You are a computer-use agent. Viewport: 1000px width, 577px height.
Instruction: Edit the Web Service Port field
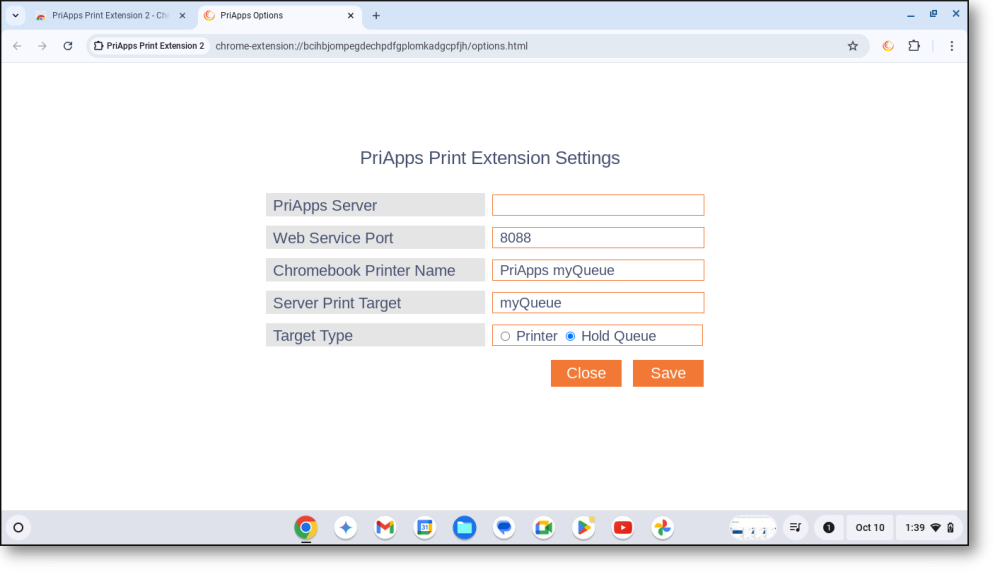pos(598,238)
